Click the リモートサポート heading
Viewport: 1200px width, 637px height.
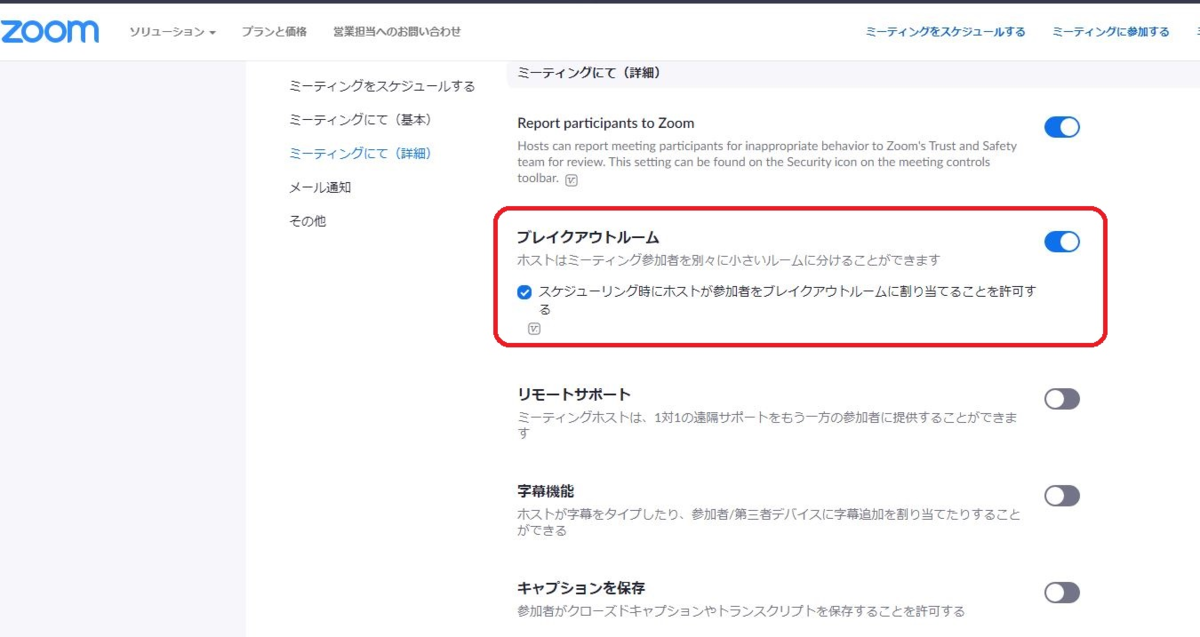574,395
